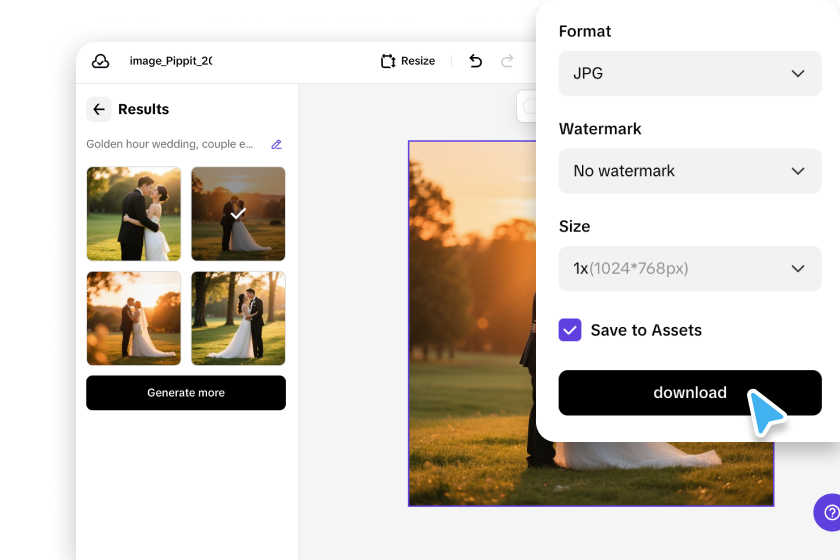Click the Golden hour wedding prompt text
The width and height of the screenshot is (840, 560).
pos(170,144)
